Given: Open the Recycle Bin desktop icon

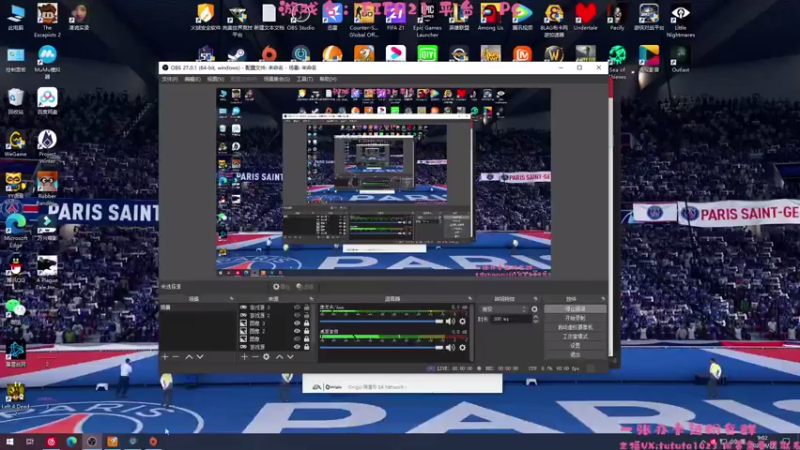Looking at the screenshot, I should [x=16, y=101].
